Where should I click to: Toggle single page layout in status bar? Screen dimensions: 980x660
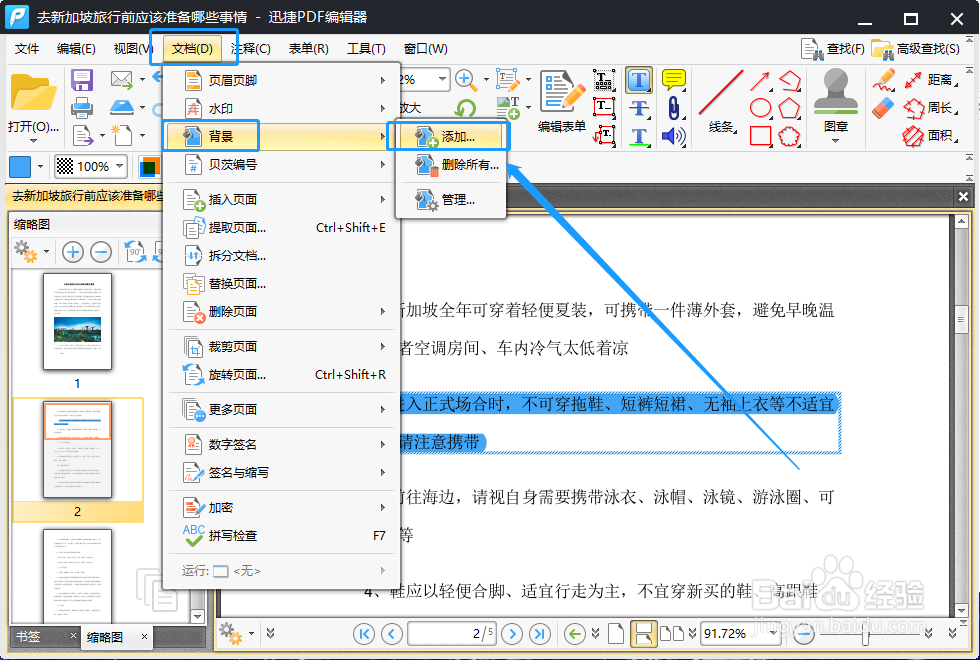tap(616, 634)
